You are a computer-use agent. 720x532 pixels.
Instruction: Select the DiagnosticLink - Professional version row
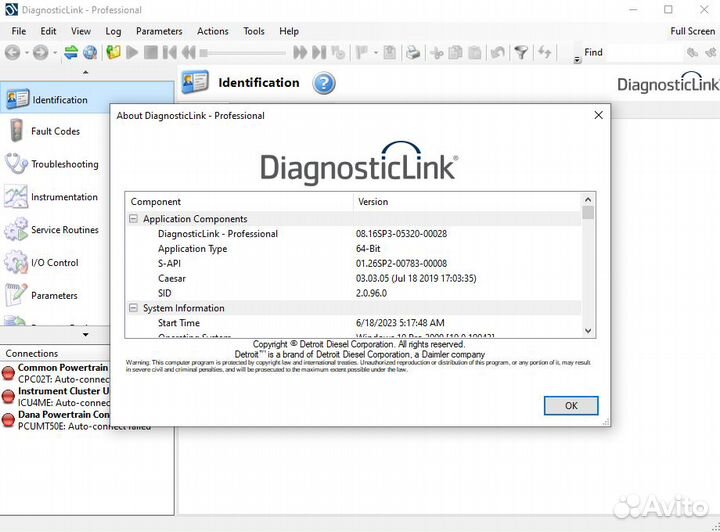click(354, 234)
